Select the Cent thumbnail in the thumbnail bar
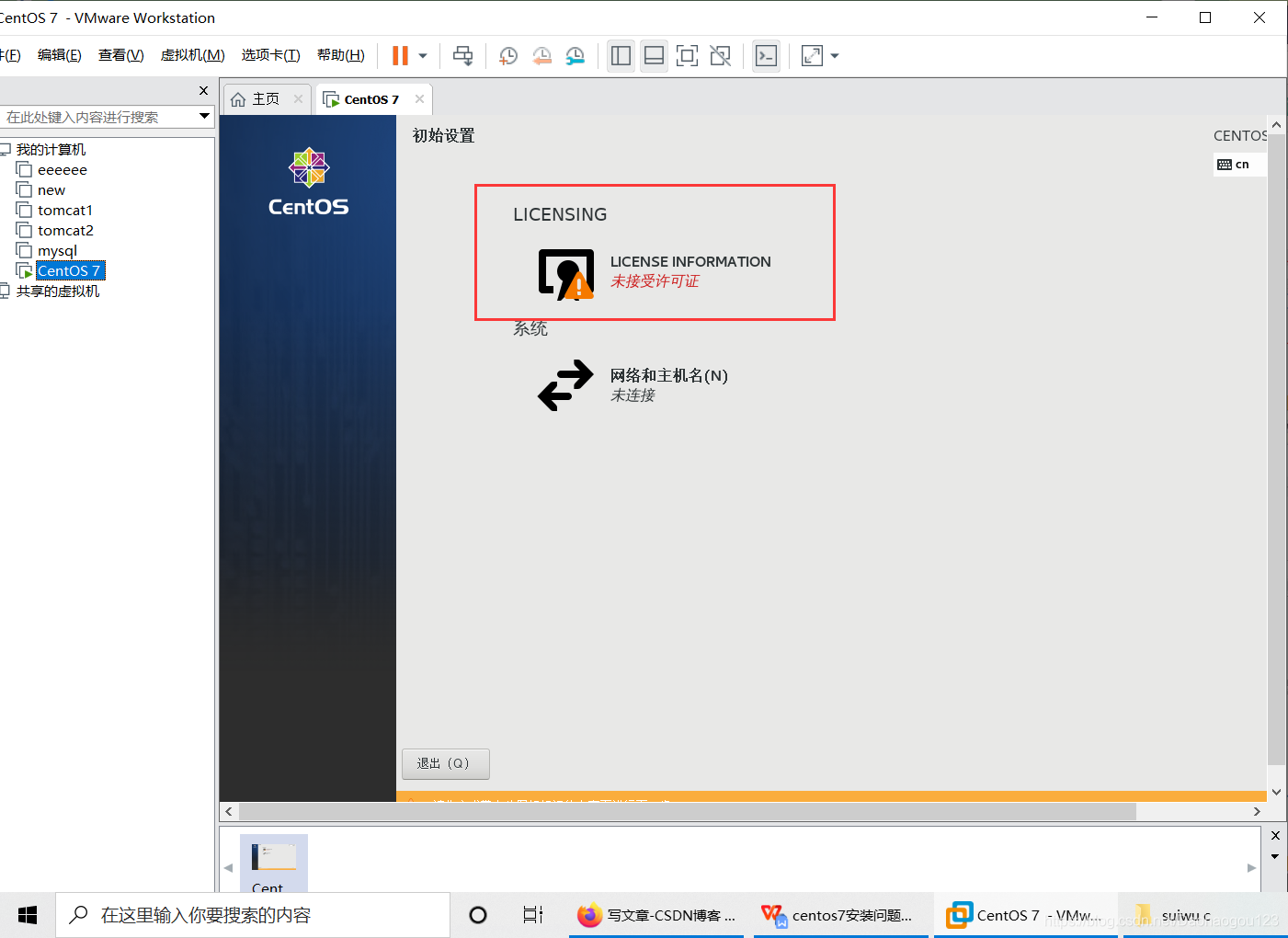1288x938 pixels. click(274, 864)
